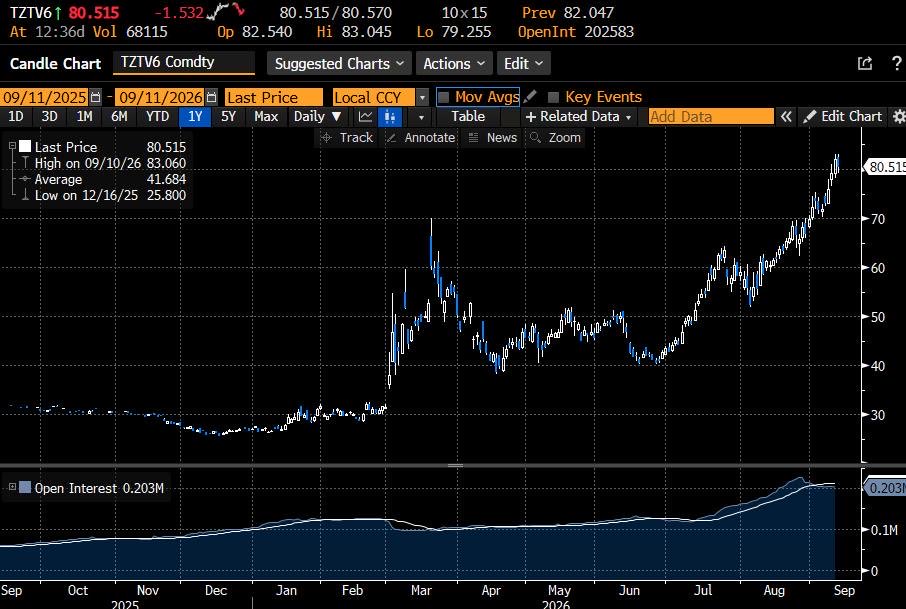Select 1D time range
Screen dimensions: 906x609
pyautogui.click(x=16, y=117)
